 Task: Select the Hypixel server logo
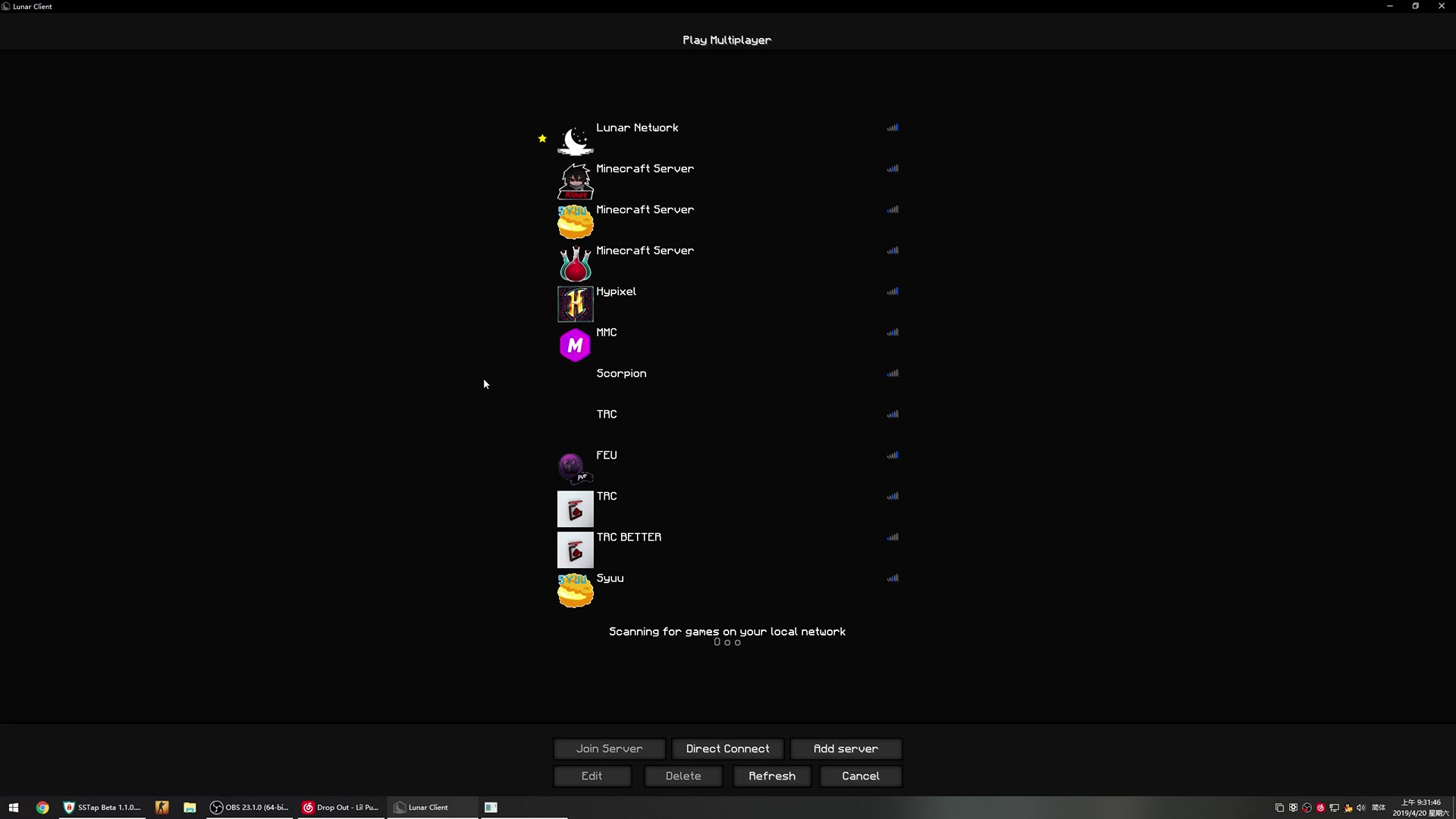(575, 304)
